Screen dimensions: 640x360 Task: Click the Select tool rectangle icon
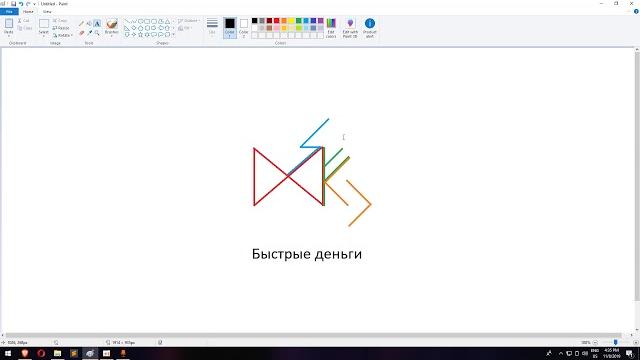[44, 24]
